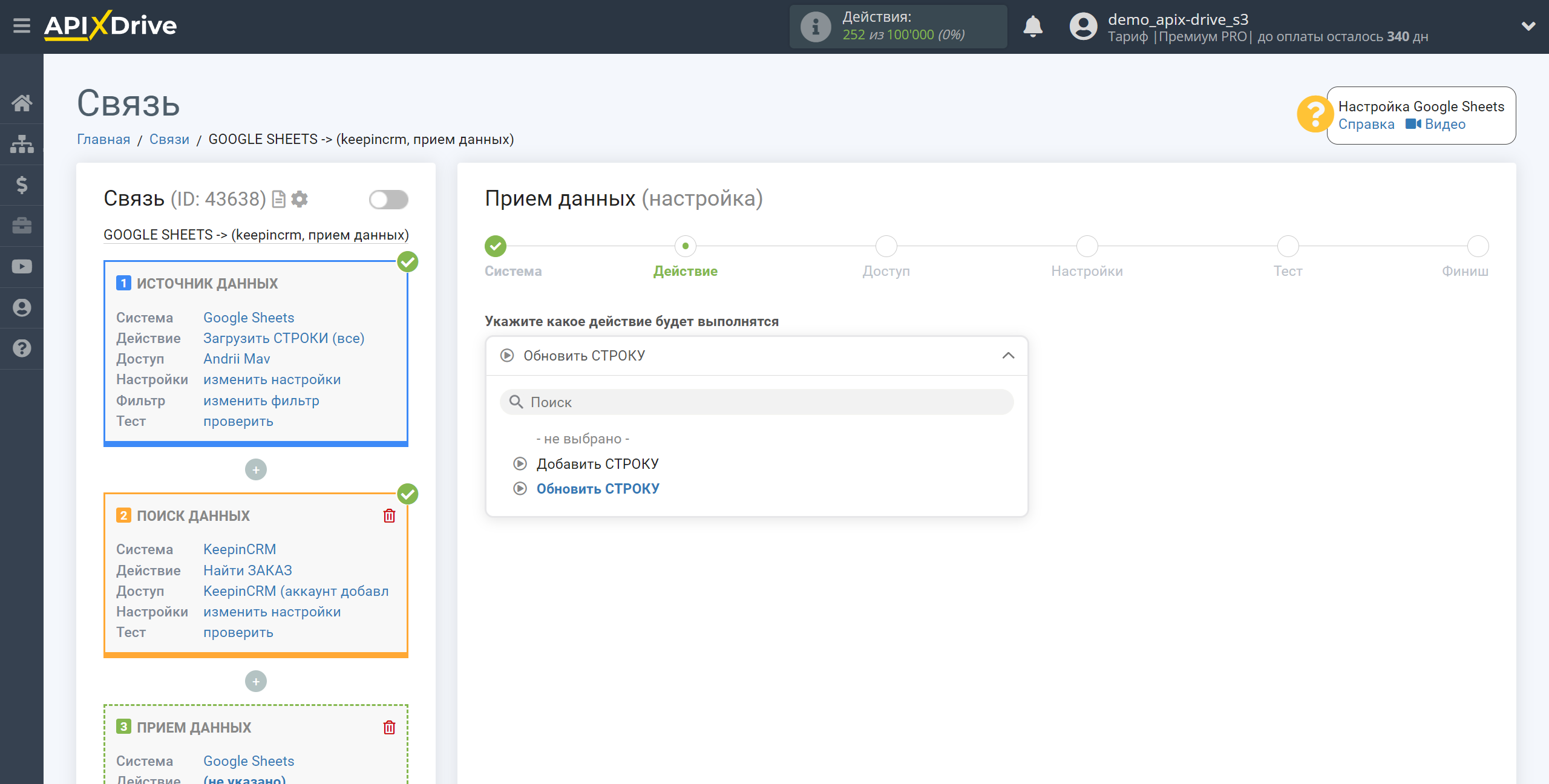Open help question icon in sidebar

(22, 348)
